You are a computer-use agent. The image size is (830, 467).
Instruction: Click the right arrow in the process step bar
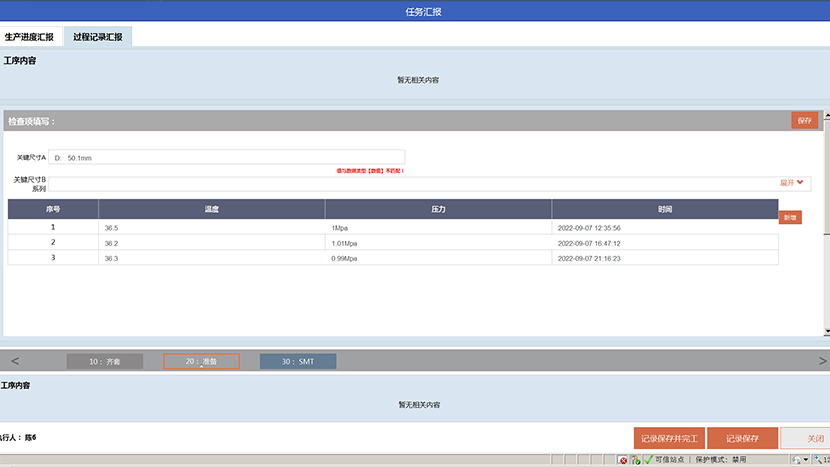[x=822, y=361]
